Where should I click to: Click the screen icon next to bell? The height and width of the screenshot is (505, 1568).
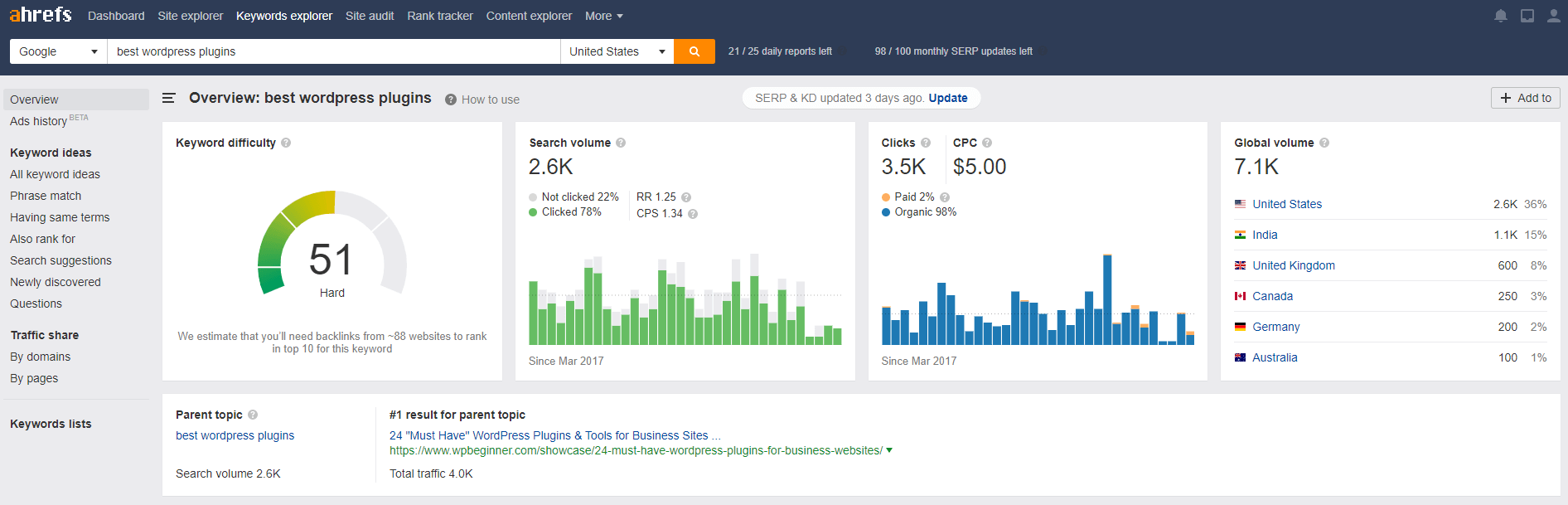[1527, 16]
